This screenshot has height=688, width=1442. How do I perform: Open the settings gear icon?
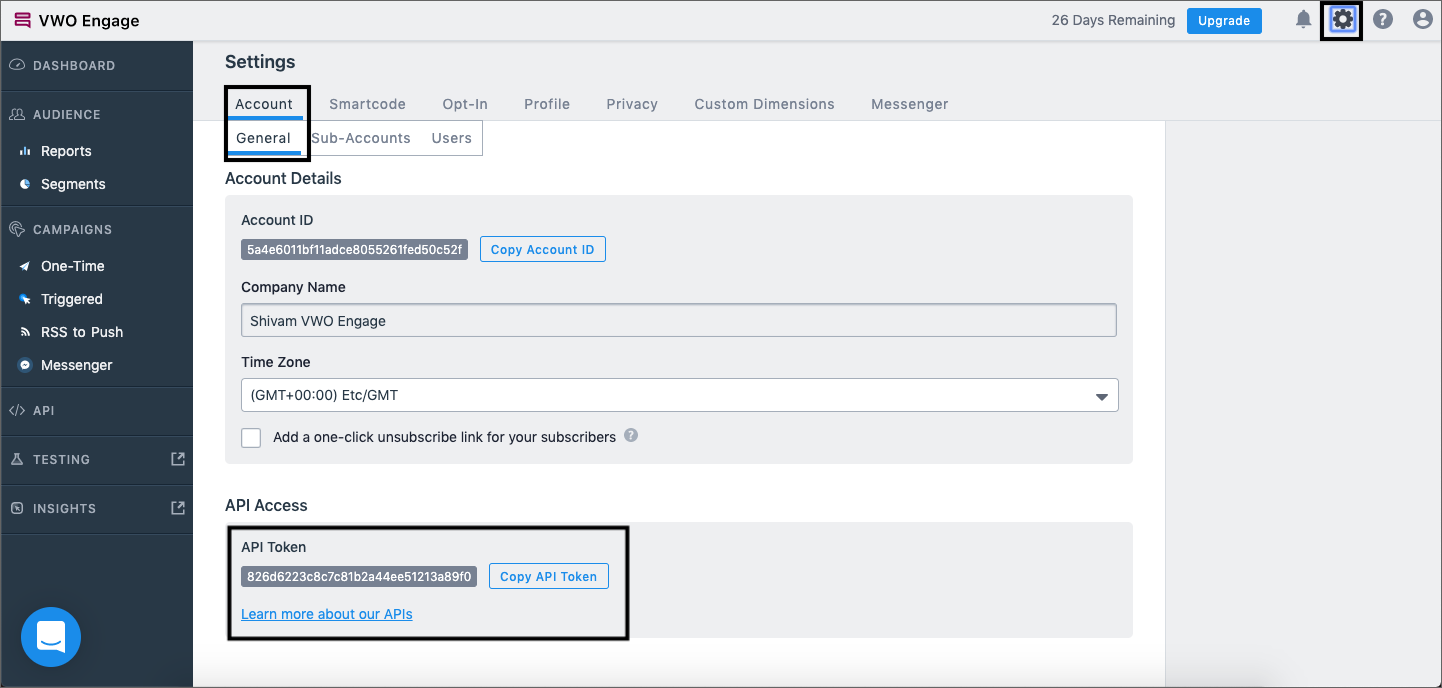click(x=1342, y=19)
